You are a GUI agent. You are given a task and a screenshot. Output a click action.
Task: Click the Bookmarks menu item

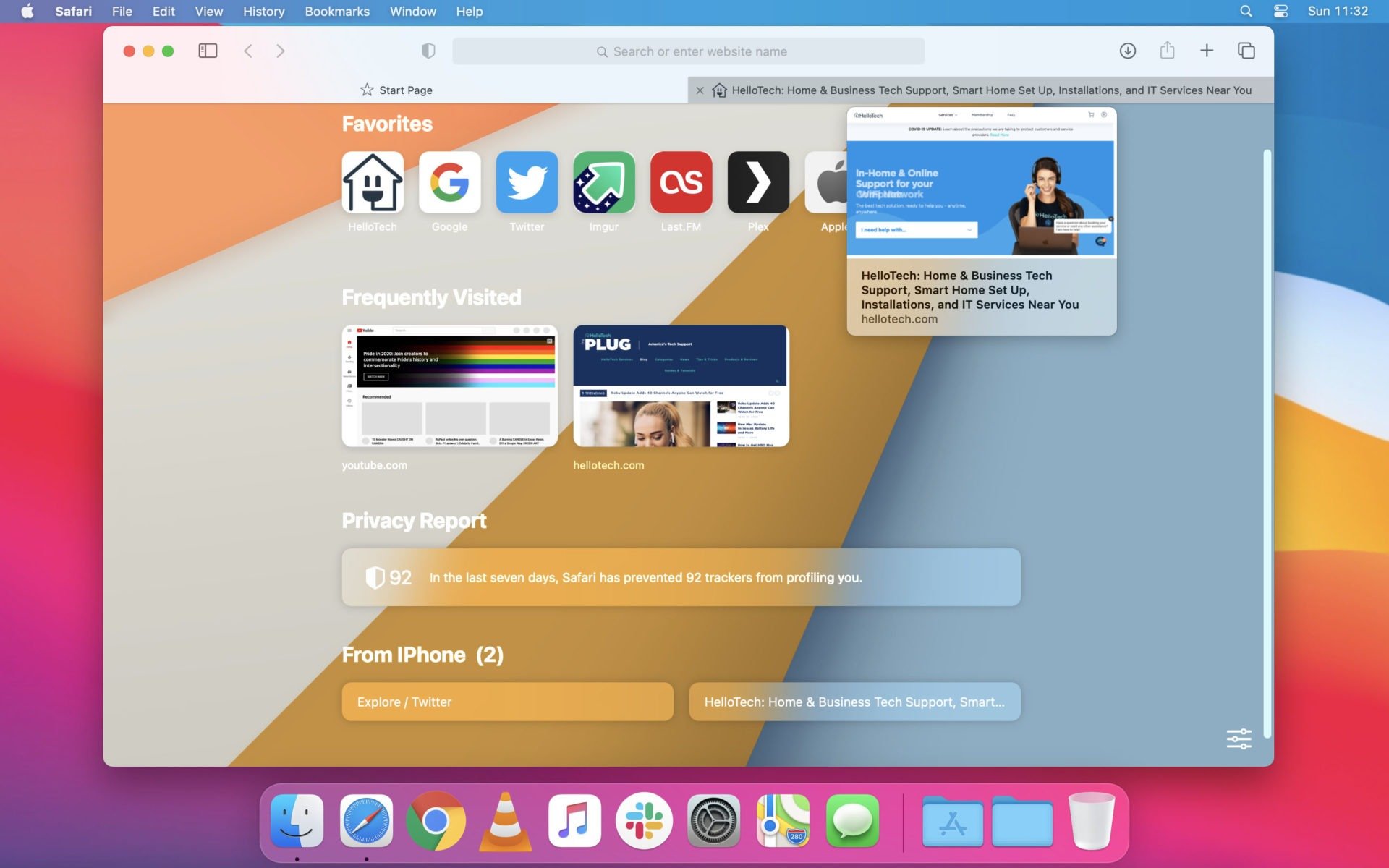tap(337, 11)
